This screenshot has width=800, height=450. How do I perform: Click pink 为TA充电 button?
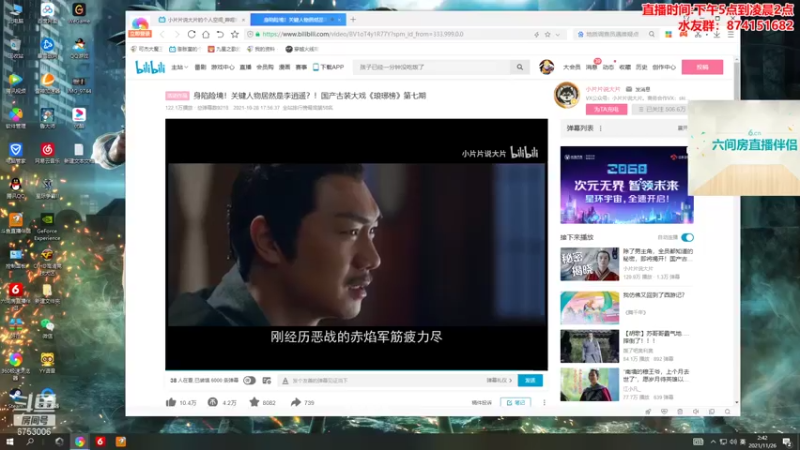(x=606, y=109)
